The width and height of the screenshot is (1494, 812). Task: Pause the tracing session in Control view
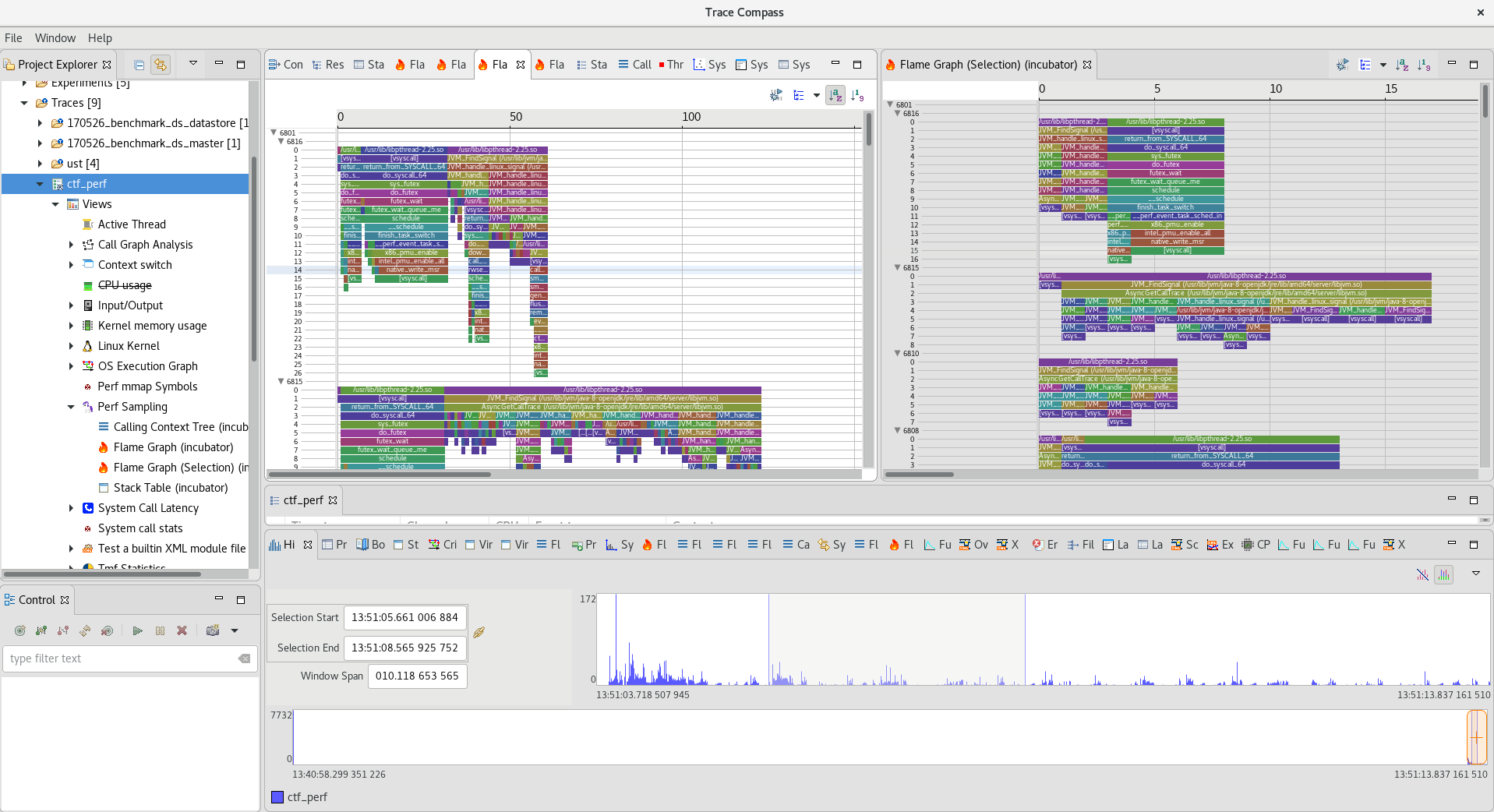pos(160,630)
